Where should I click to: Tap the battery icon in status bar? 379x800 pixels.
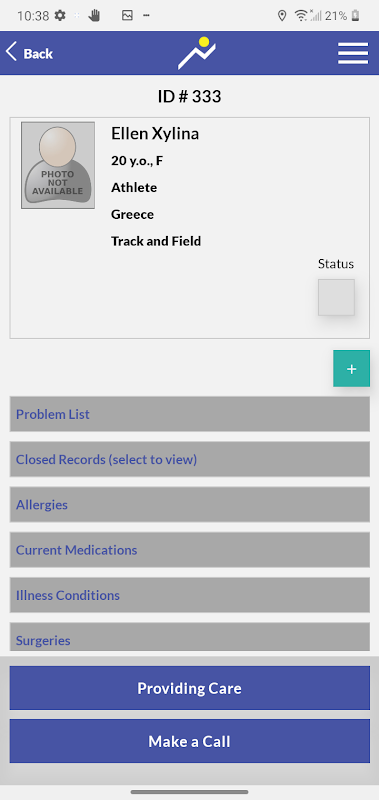[x=356, y=16]
